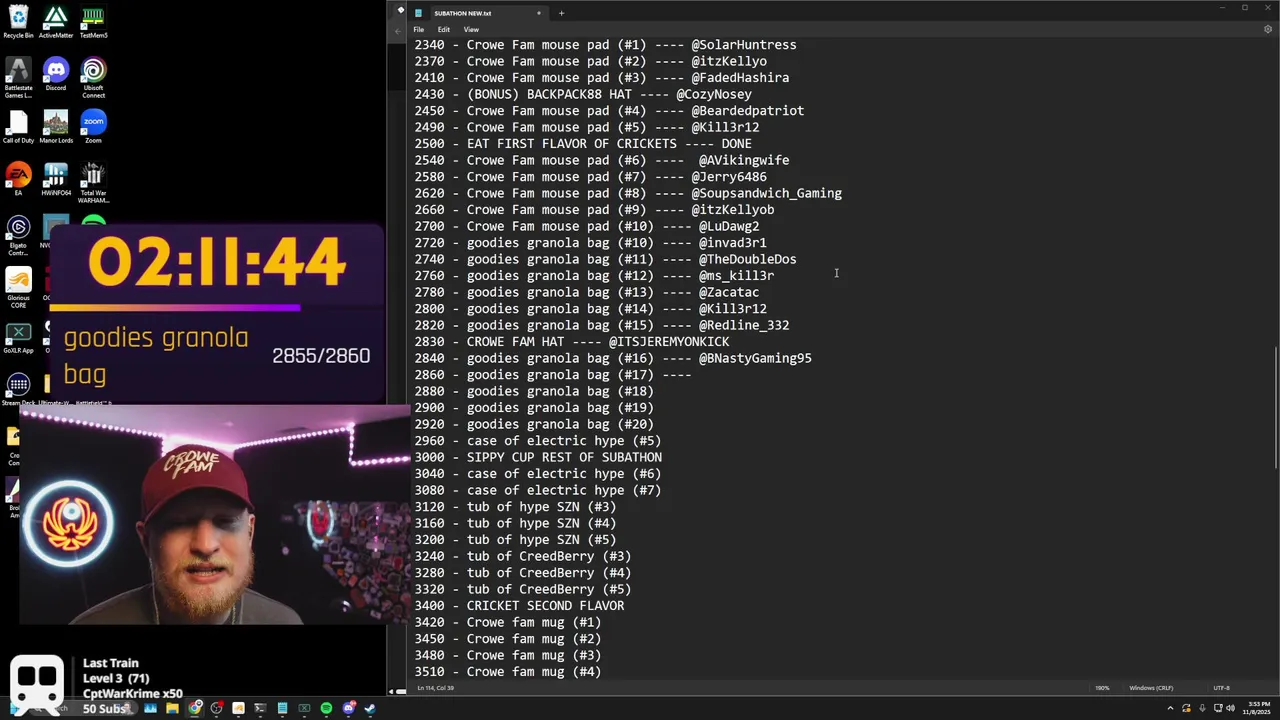Open the Glorious CORE taskbar icon
Image resolution: width=1280 pixels, height=720 pixels.
pos(238,708)
